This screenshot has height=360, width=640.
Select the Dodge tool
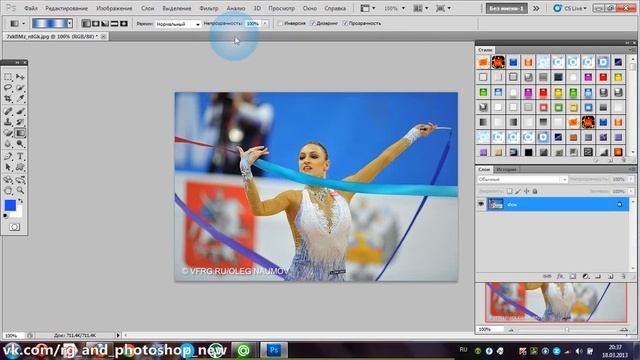pos(20,144)
